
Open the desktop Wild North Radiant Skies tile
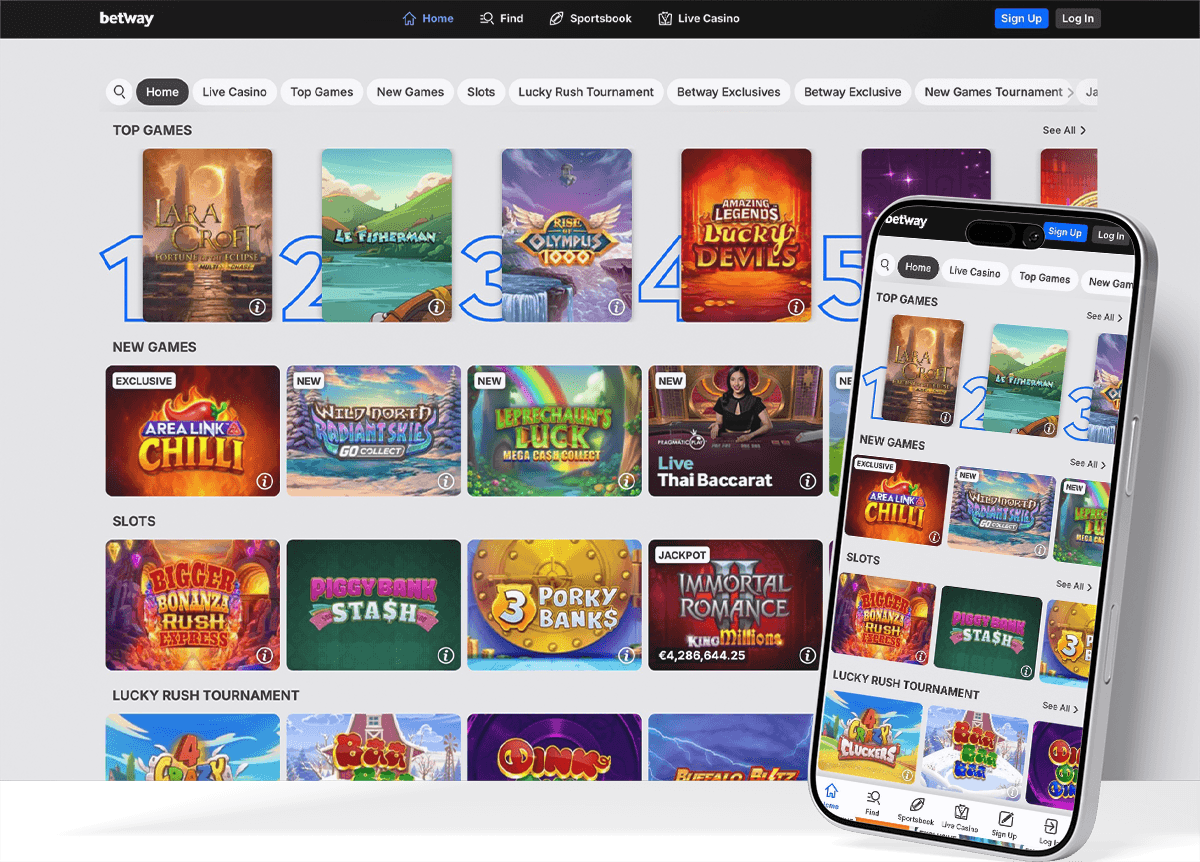click(x=374, y=431)
